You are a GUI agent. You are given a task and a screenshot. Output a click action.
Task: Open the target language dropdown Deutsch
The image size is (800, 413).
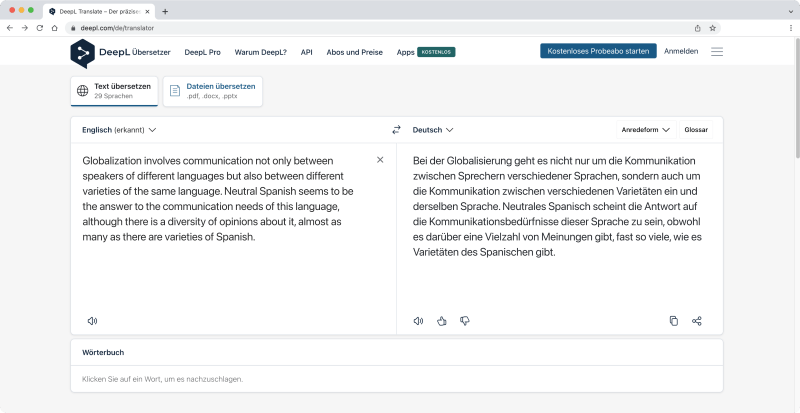(x=433, y=130)
